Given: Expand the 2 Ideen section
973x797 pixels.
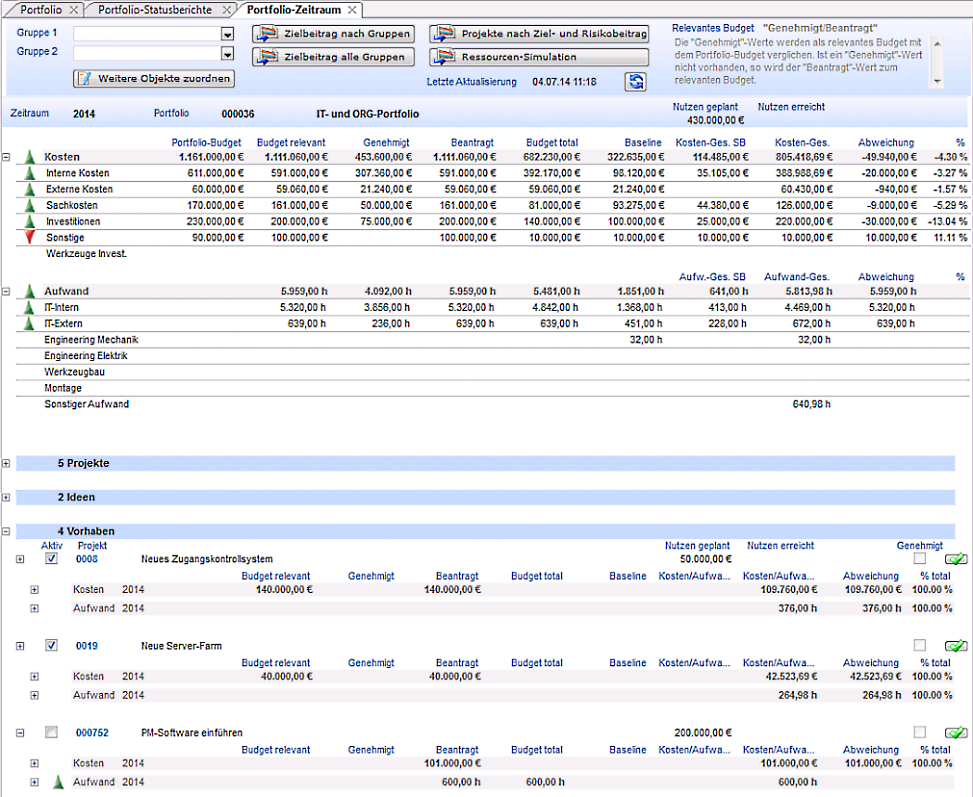Looking at the screenshot, I should 7,497.
